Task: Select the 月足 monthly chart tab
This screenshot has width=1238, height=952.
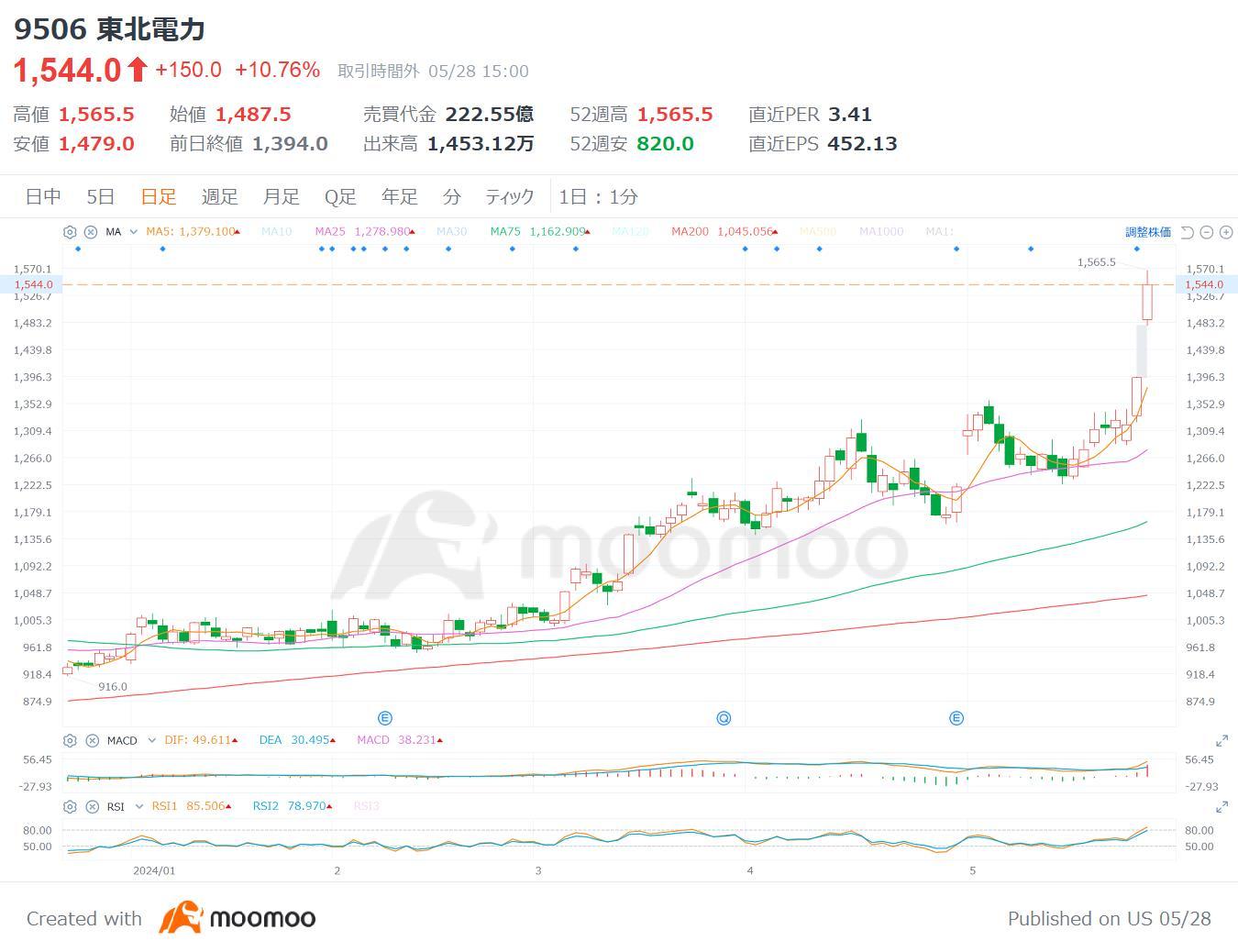Action: coord(281,196)
